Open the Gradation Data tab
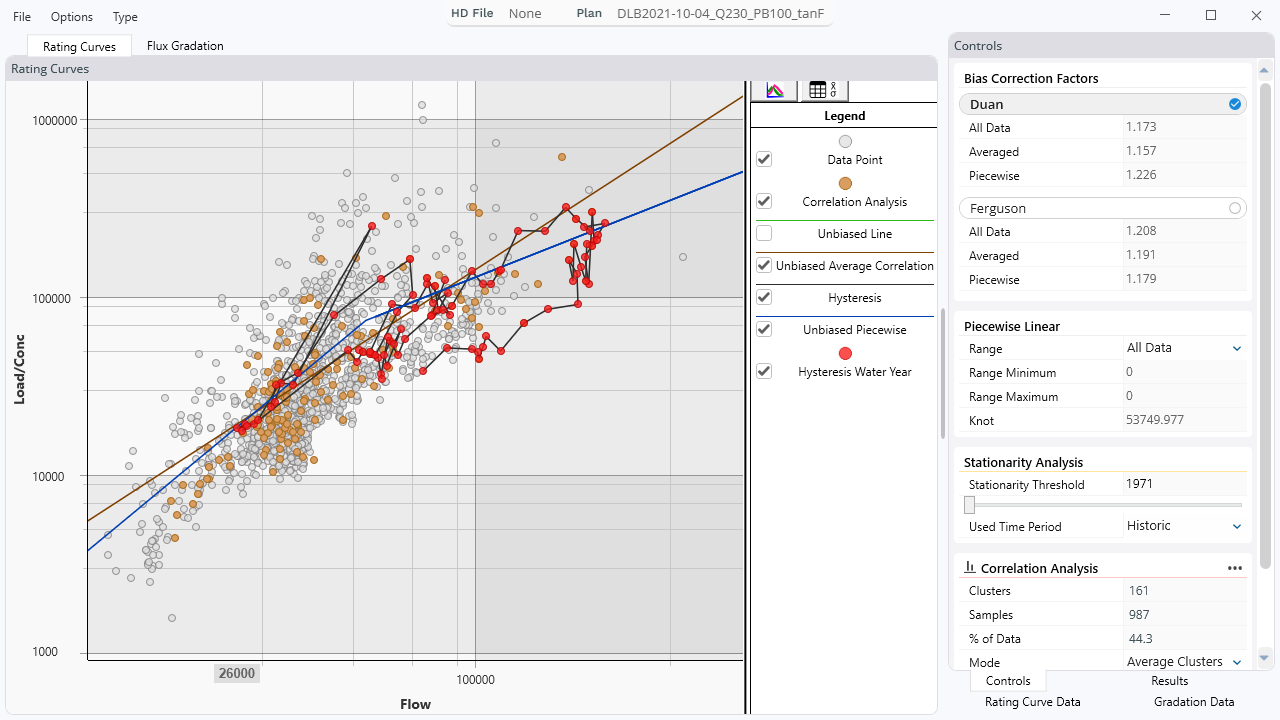 pos(1194,702)
